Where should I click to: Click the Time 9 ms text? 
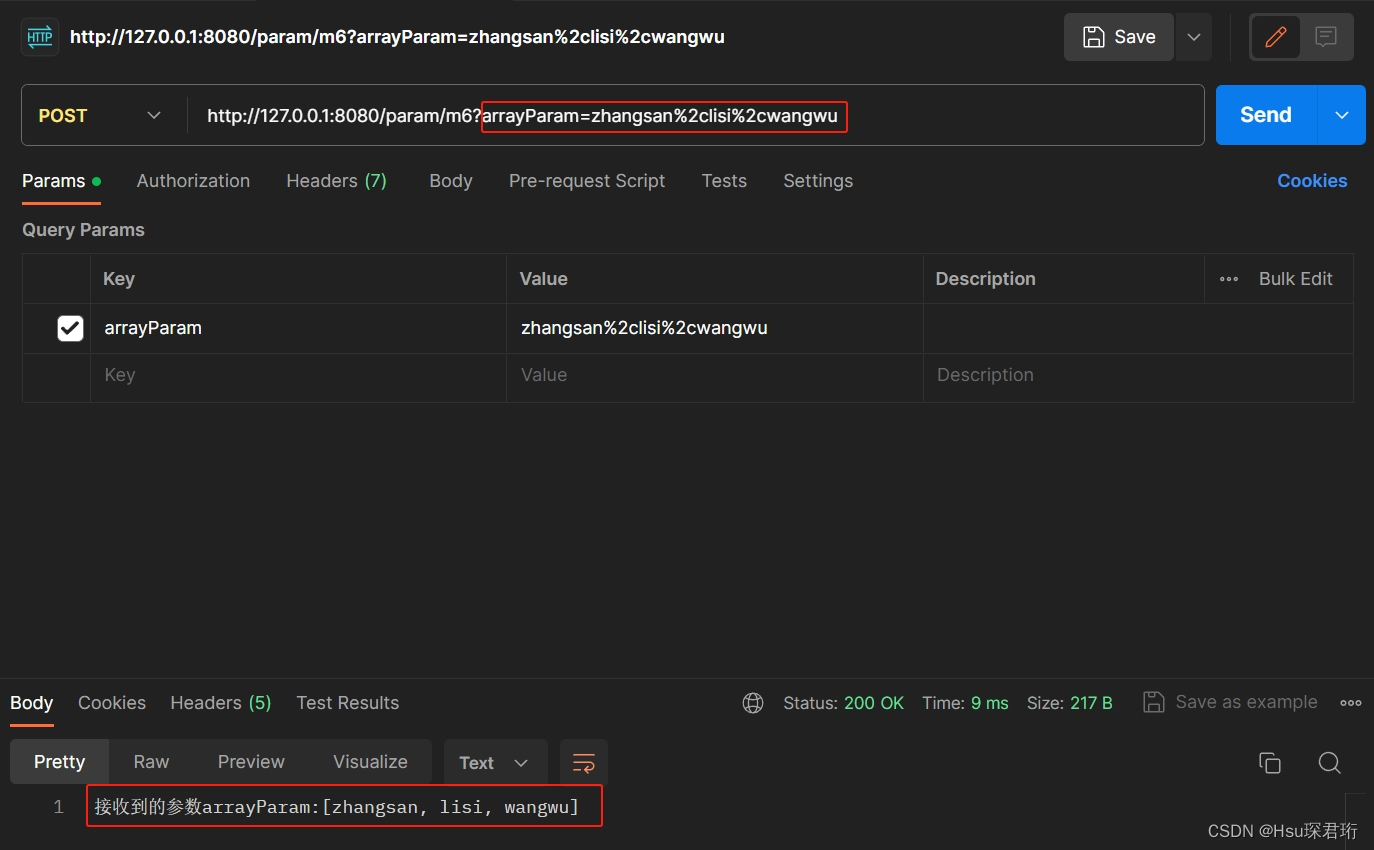tap(965, 703)
